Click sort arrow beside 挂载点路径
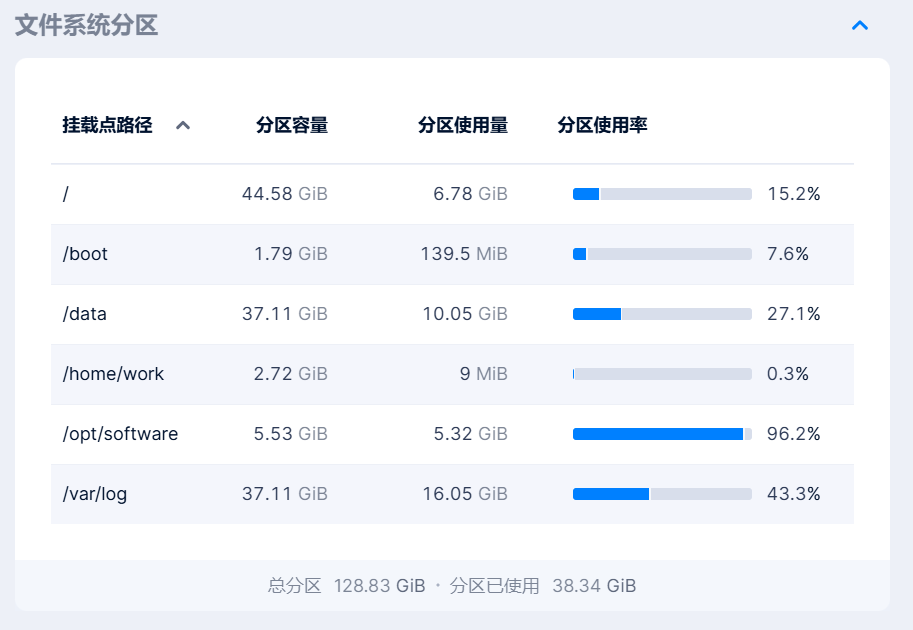The image size is (913, 630). [x=182, y=126]
